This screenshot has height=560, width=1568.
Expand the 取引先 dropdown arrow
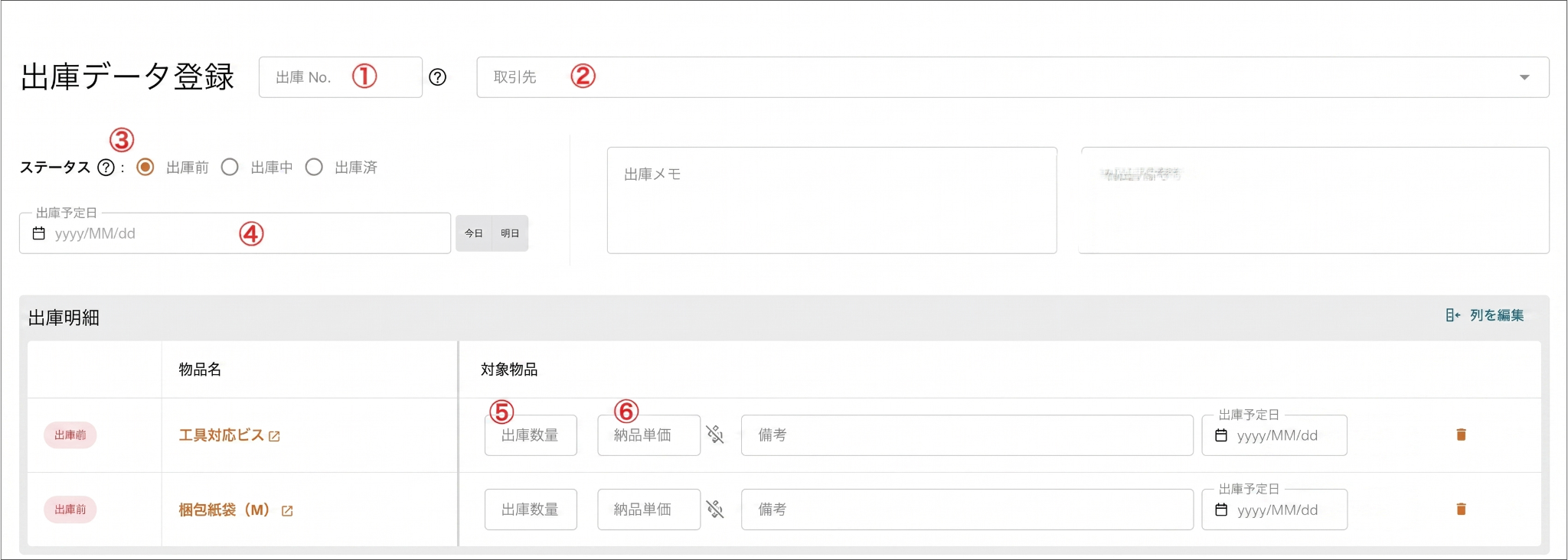click(1524, 77)
